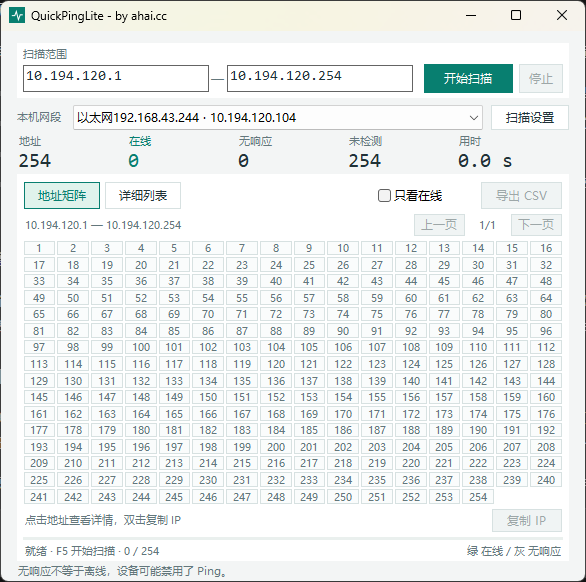Maximize the QuickPingLite window
This screenshot has width=586, height=582.
click(x=516, y=15)
